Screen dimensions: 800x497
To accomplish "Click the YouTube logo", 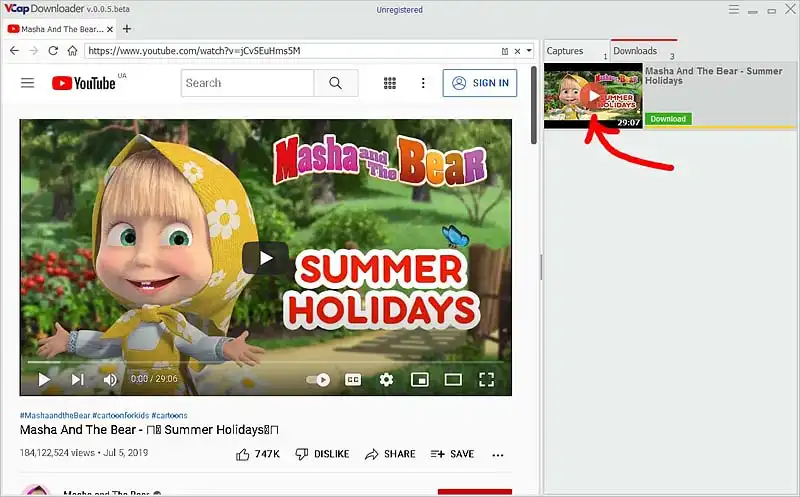I will click(84, 83).
